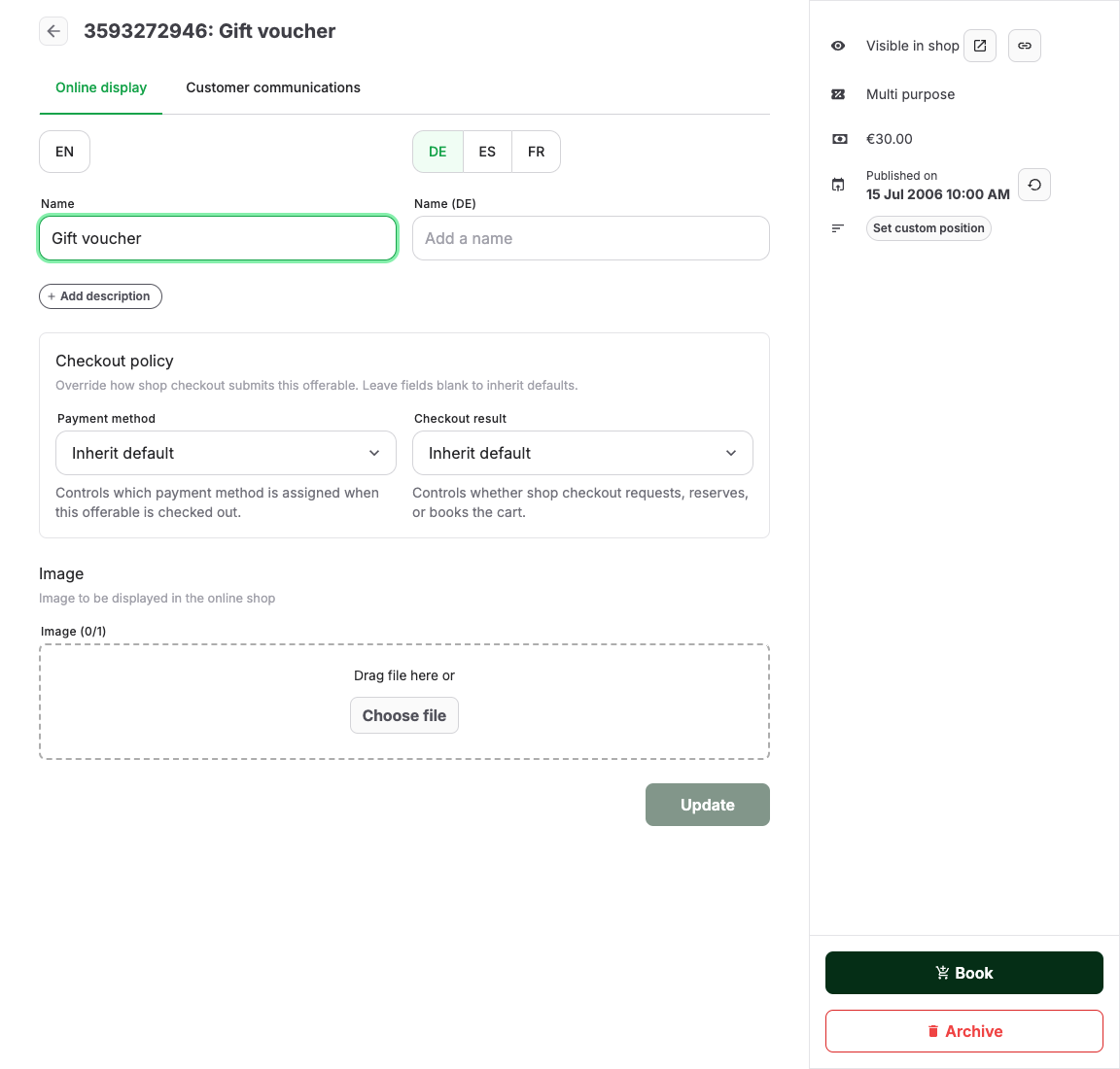Screen dimensions: 1120x1069
Task: Click the eye visibility icon
Action: click(839, 46)
